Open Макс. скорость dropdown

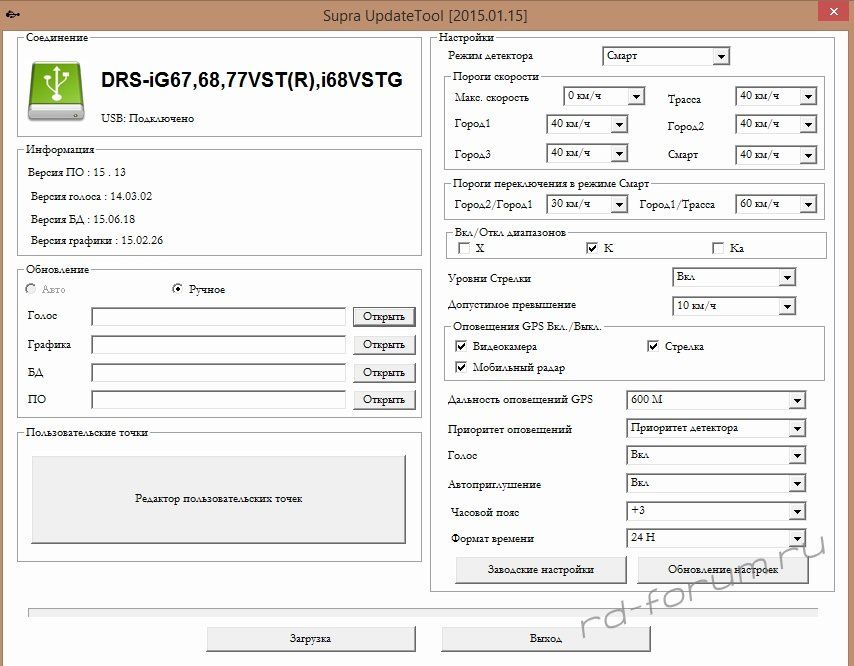(x=604, y=96)
